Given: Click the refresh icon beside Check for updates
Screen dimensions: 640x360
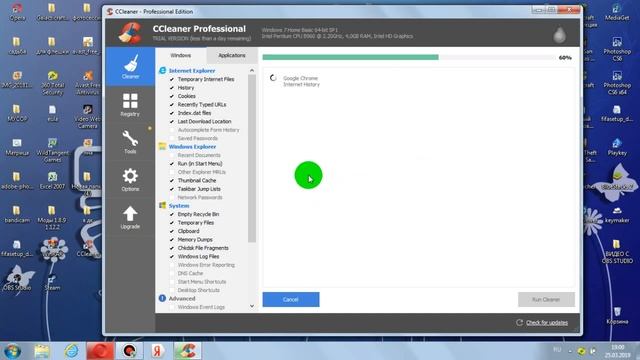Looking at the screenshot, I should 519,322.
